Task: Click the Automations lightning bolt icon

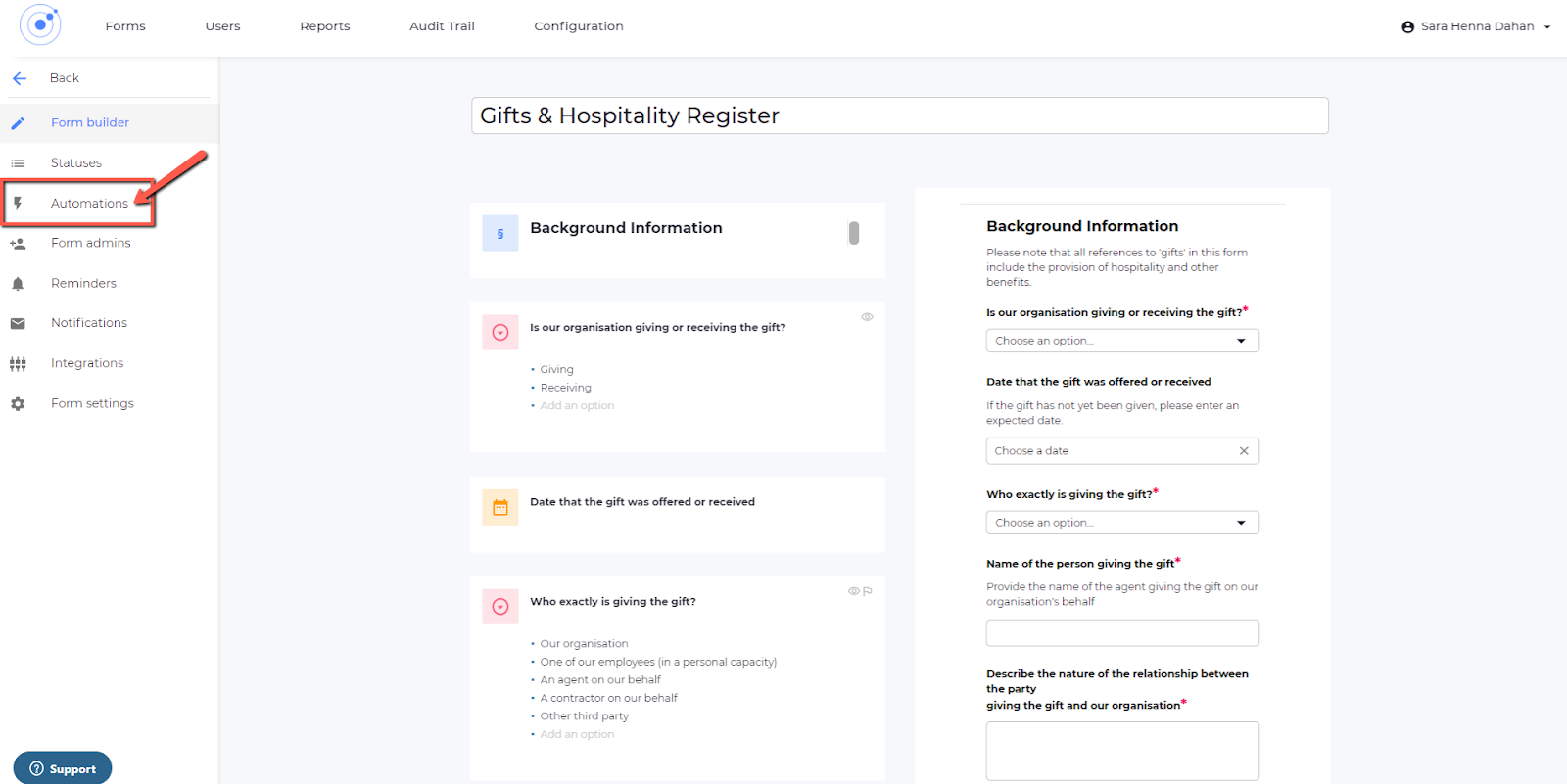Action: [x=18, y=204]
